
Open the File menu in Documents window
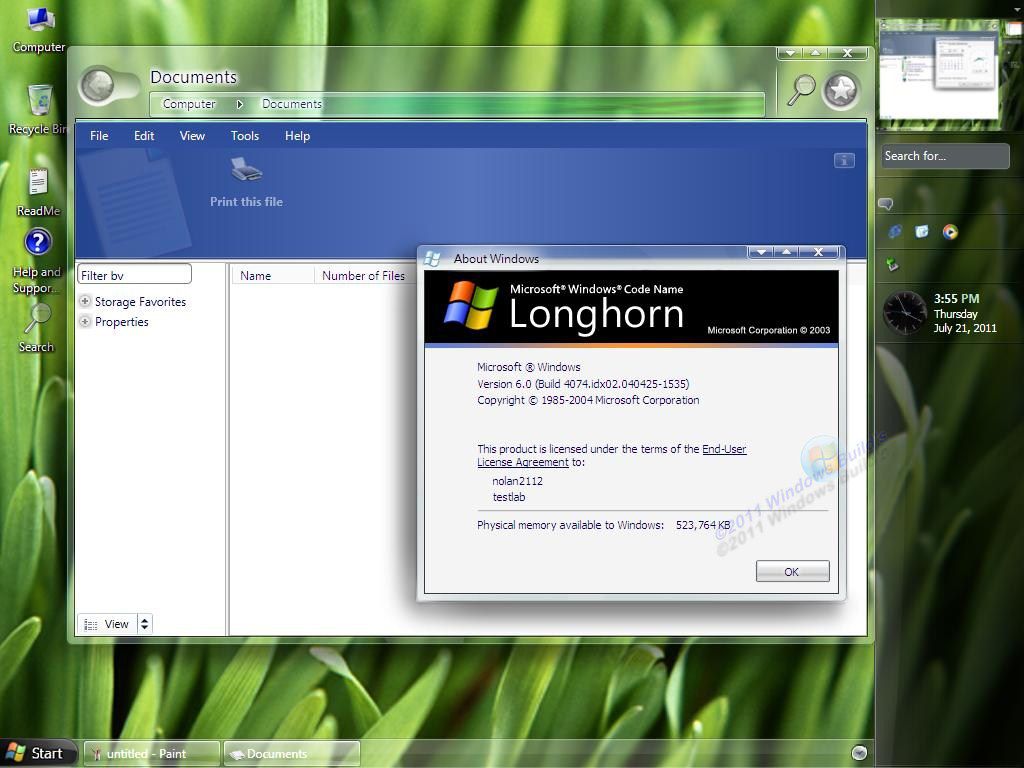click(x=99, y=136)
